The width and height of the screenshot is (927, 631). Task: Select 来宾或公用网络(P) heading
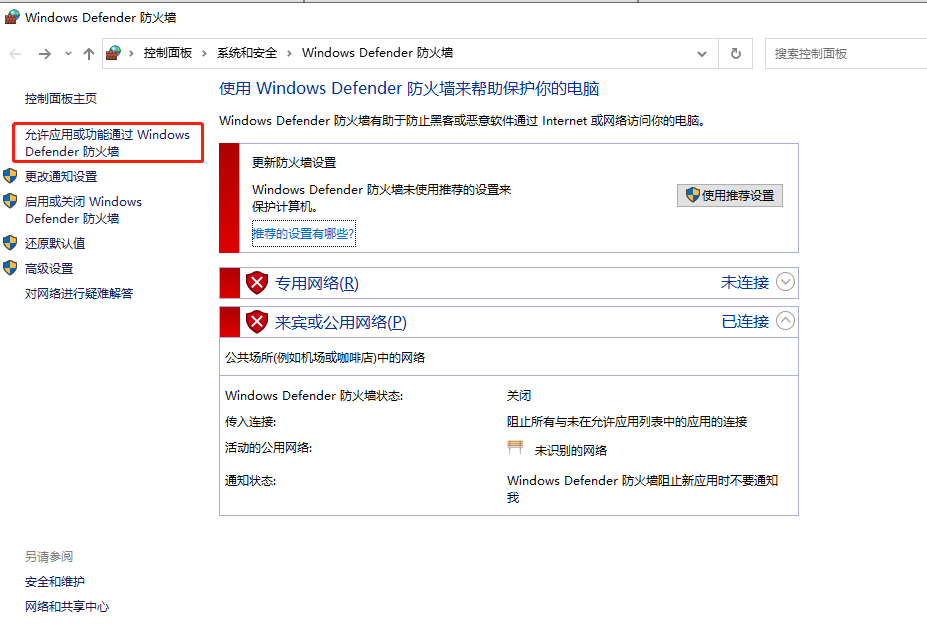click(341, 322)
